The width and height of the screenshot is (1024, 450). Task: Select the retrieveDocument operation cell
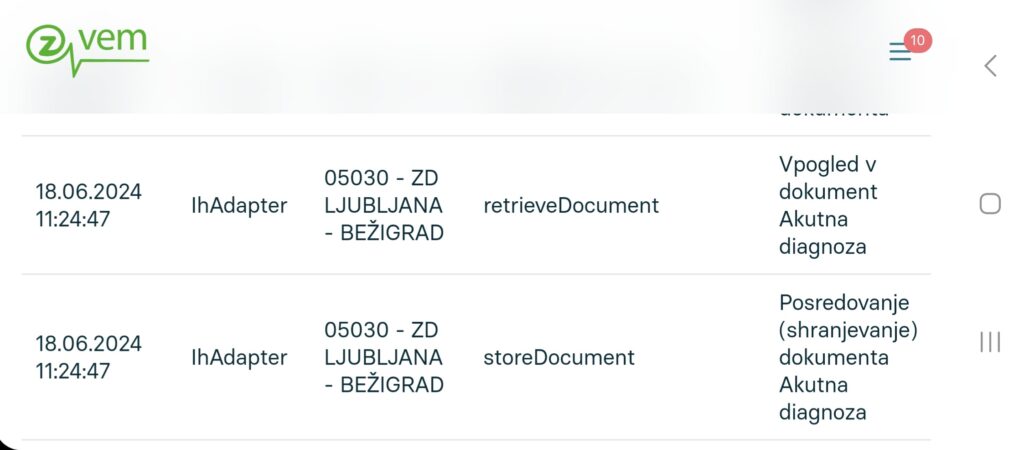[x=571, y=205]
